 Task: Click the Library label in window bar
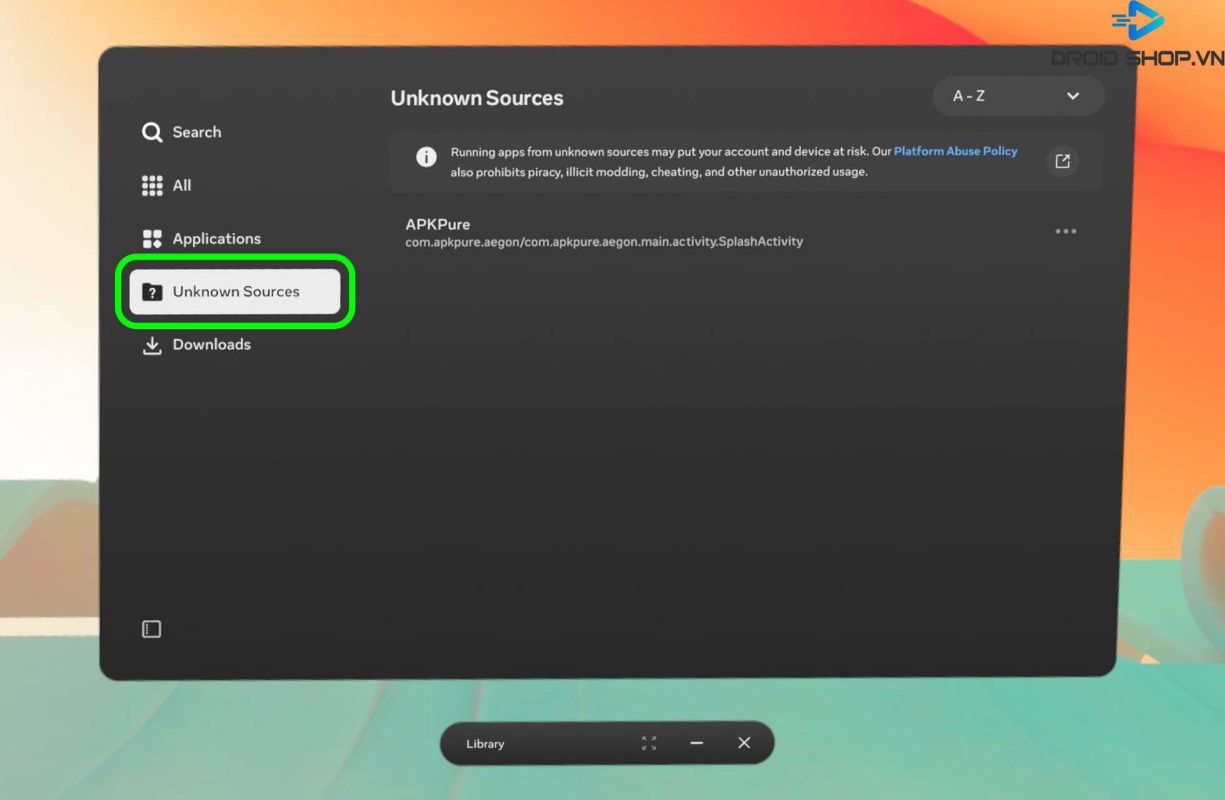(x=485, y=744)
